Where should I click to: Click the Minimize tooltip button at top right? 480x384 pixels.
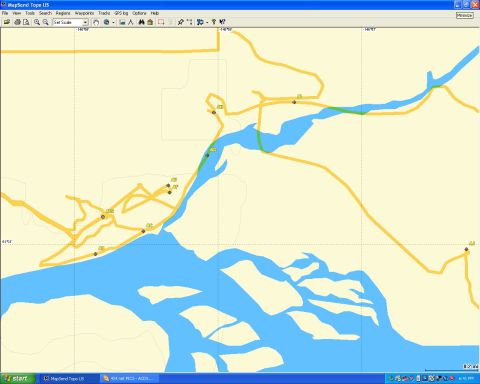pyautogui.click(x=465, y=15)
